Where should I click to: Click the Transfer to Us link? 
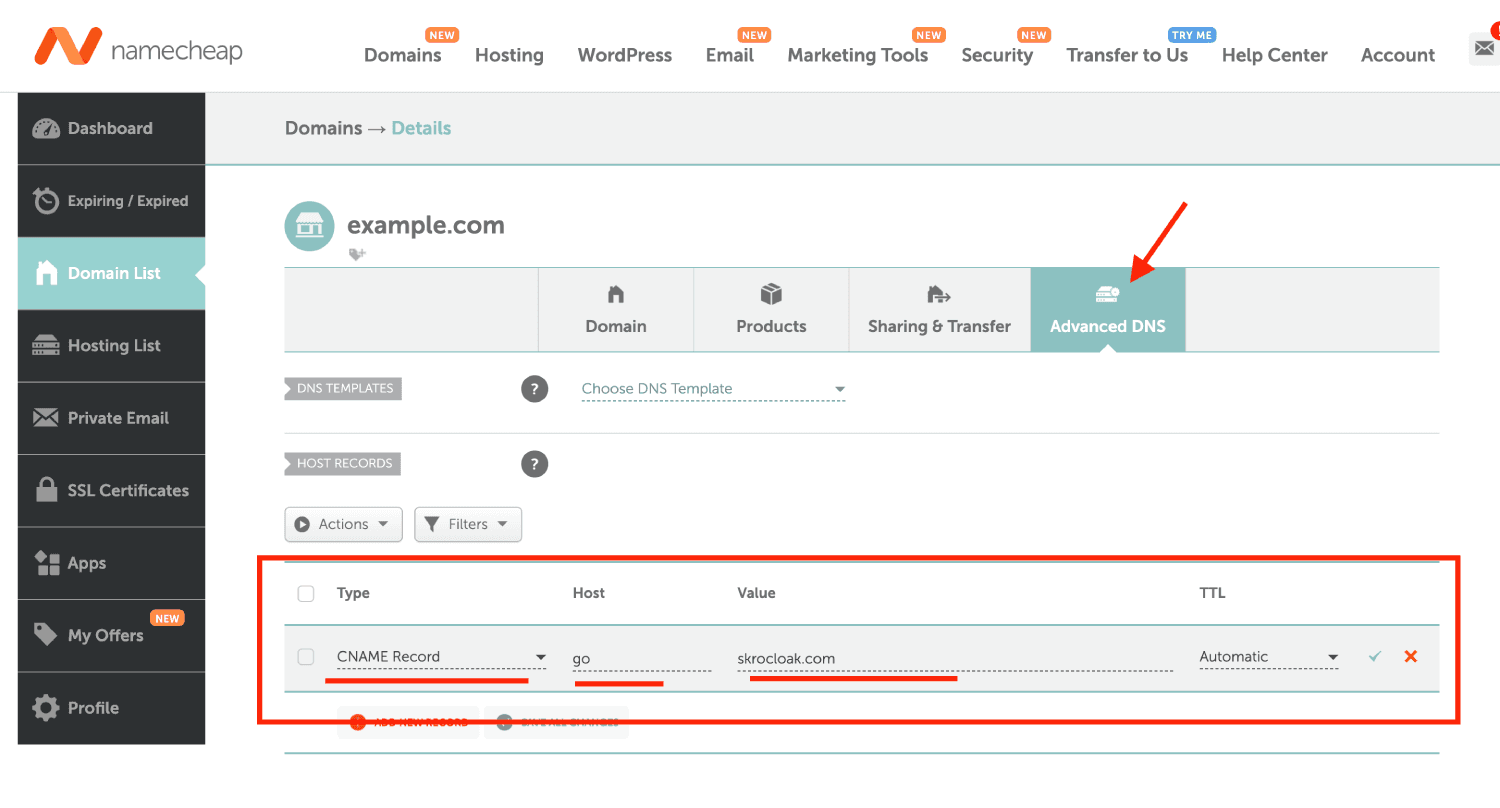click(x=1127, y=55)
